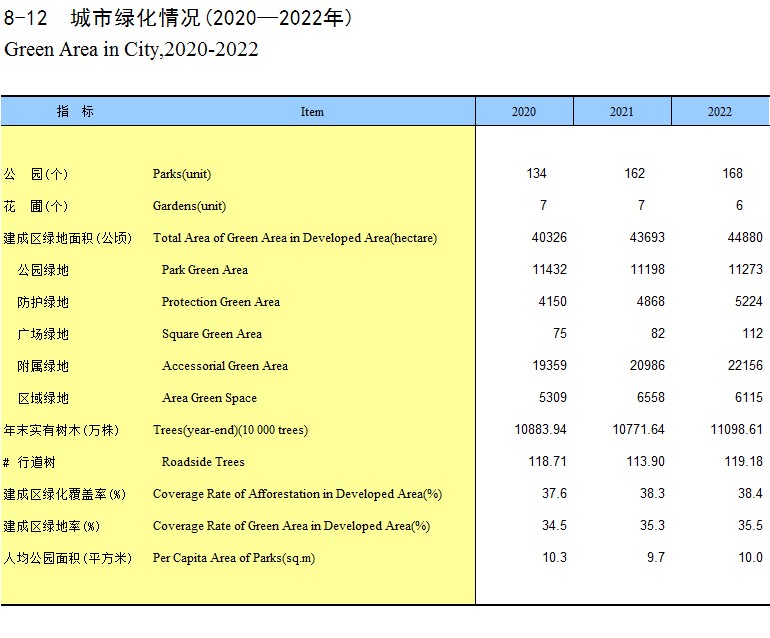Select the 'Area Green Space' label
The image size is (770, 638).
coord(209,398)
